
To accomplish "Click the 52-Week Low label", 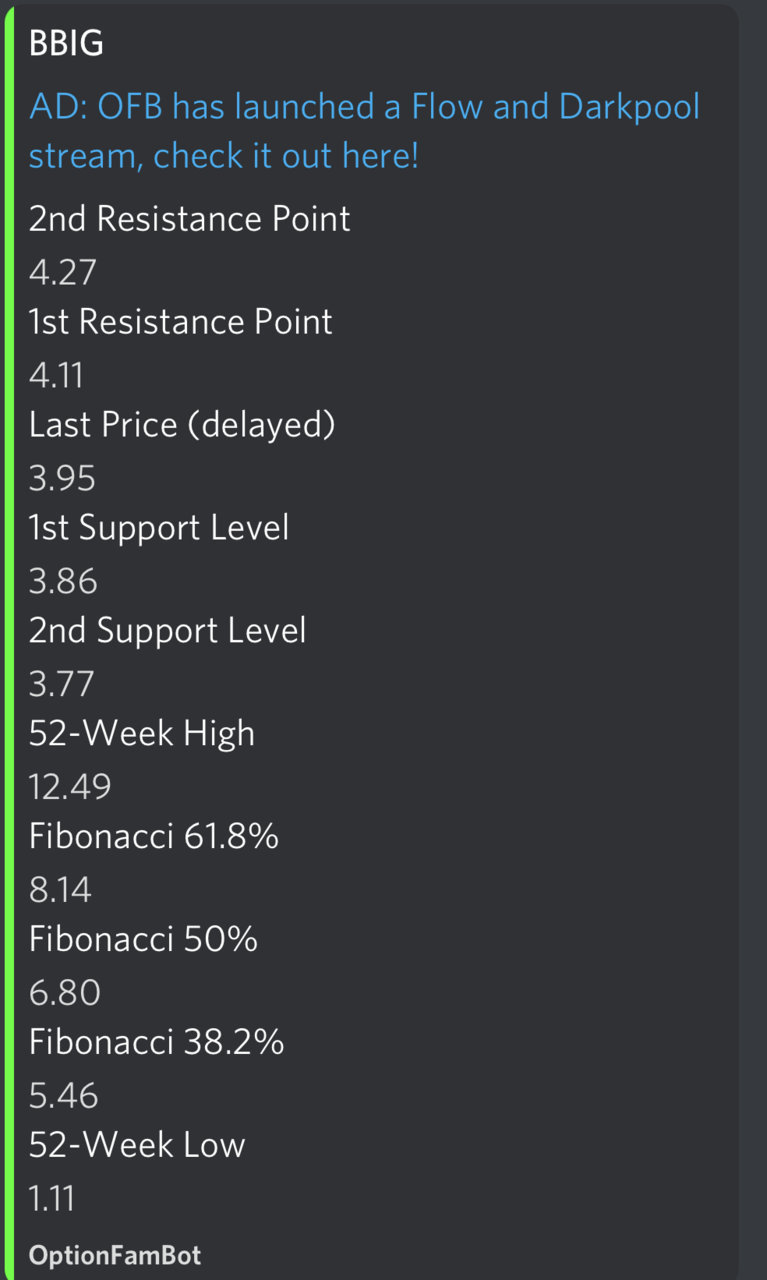I will (x=137, y=1145).
